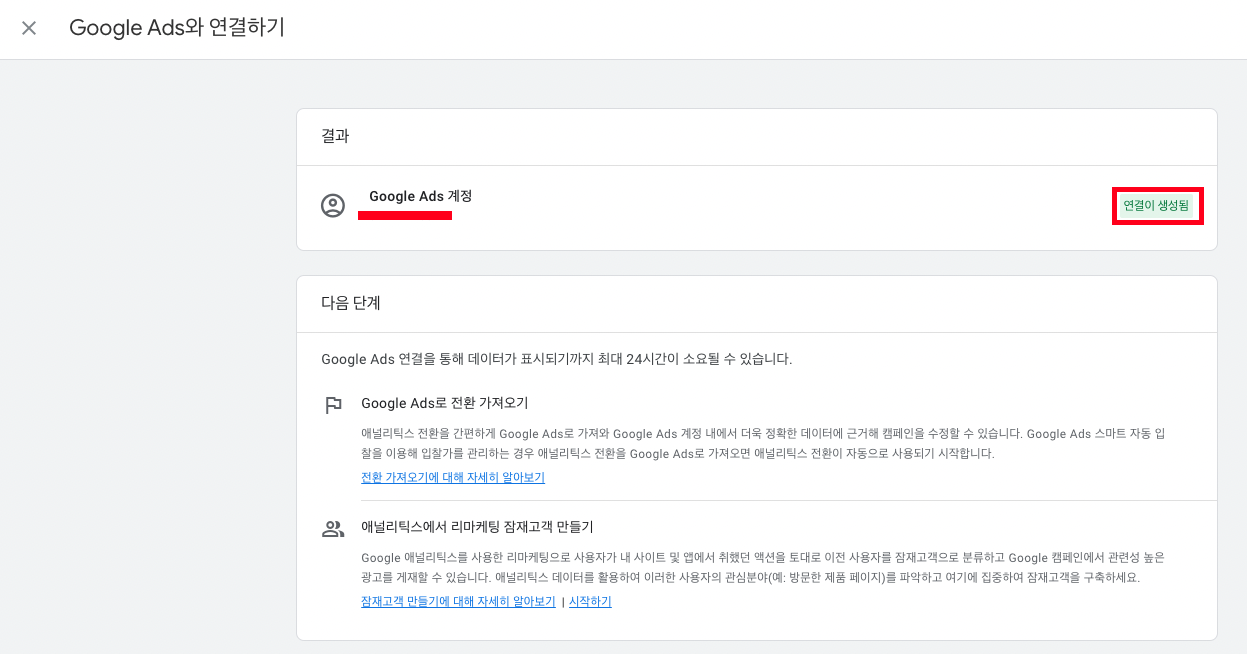Select 'Google Ads 계정' account name
The width and height of the screenshot is (1247, 654).
tap(420, 196)
